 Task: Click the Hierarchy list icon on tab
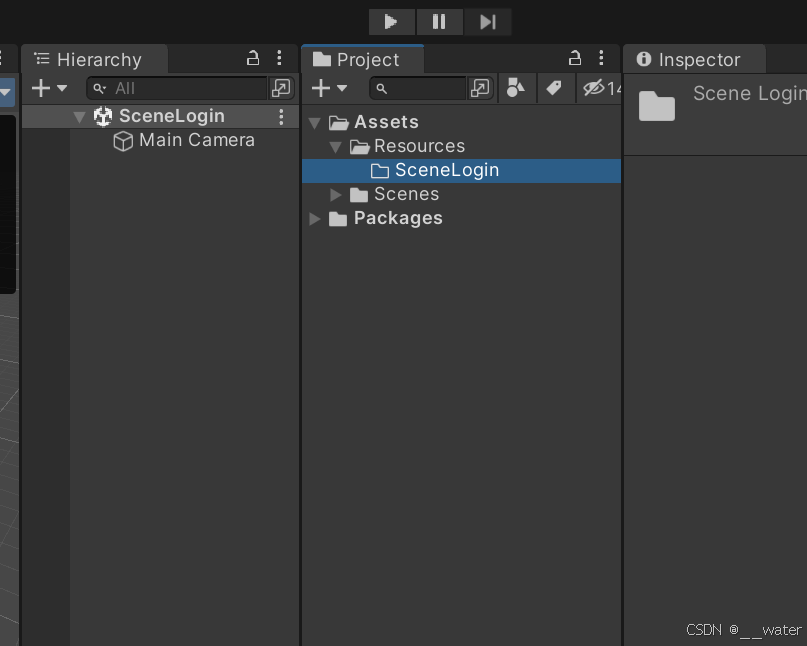42,59
